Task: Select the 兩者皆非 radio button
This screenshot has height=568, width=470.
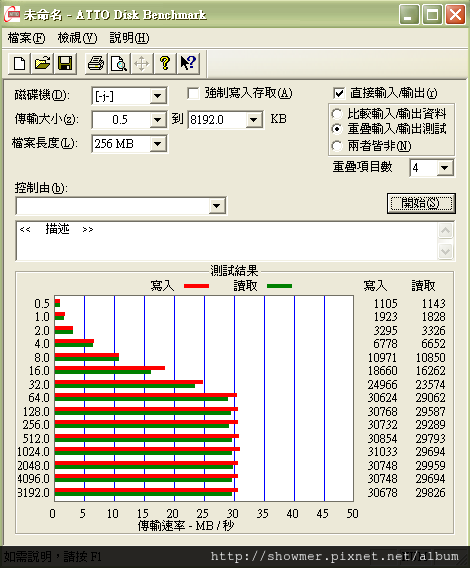Action: [x=337, y=146]
